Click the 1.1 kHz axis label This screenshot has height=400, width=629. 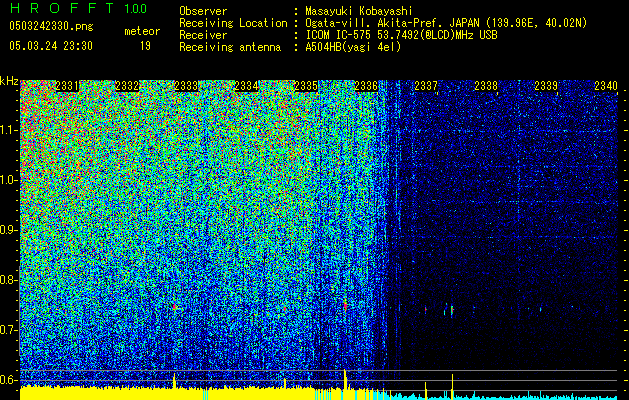pos(9,130)
